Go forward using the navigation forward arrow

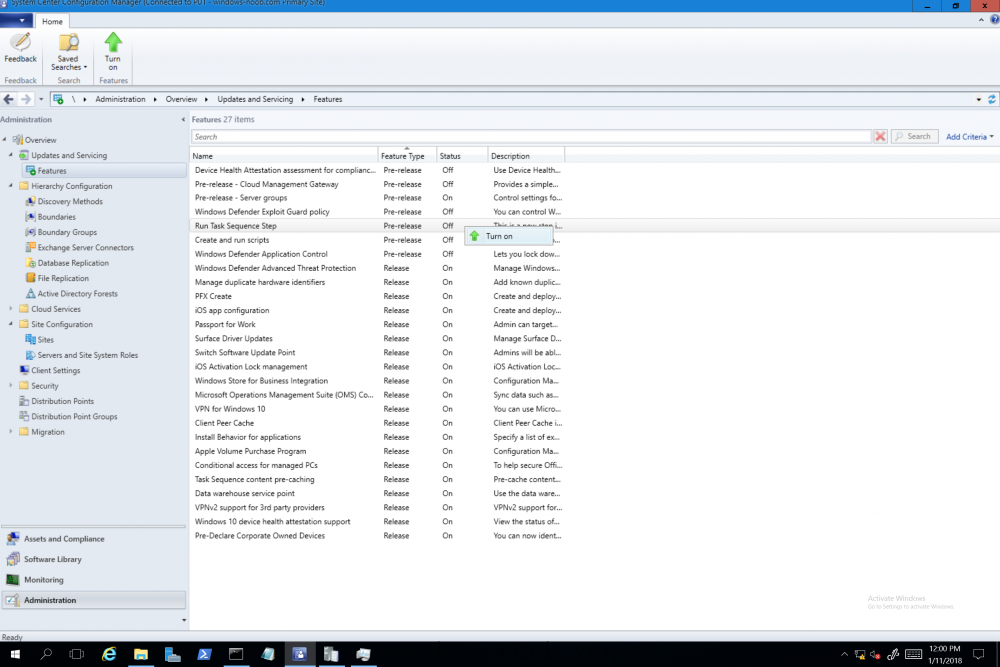pyautogui.click(x=26, y=99)
